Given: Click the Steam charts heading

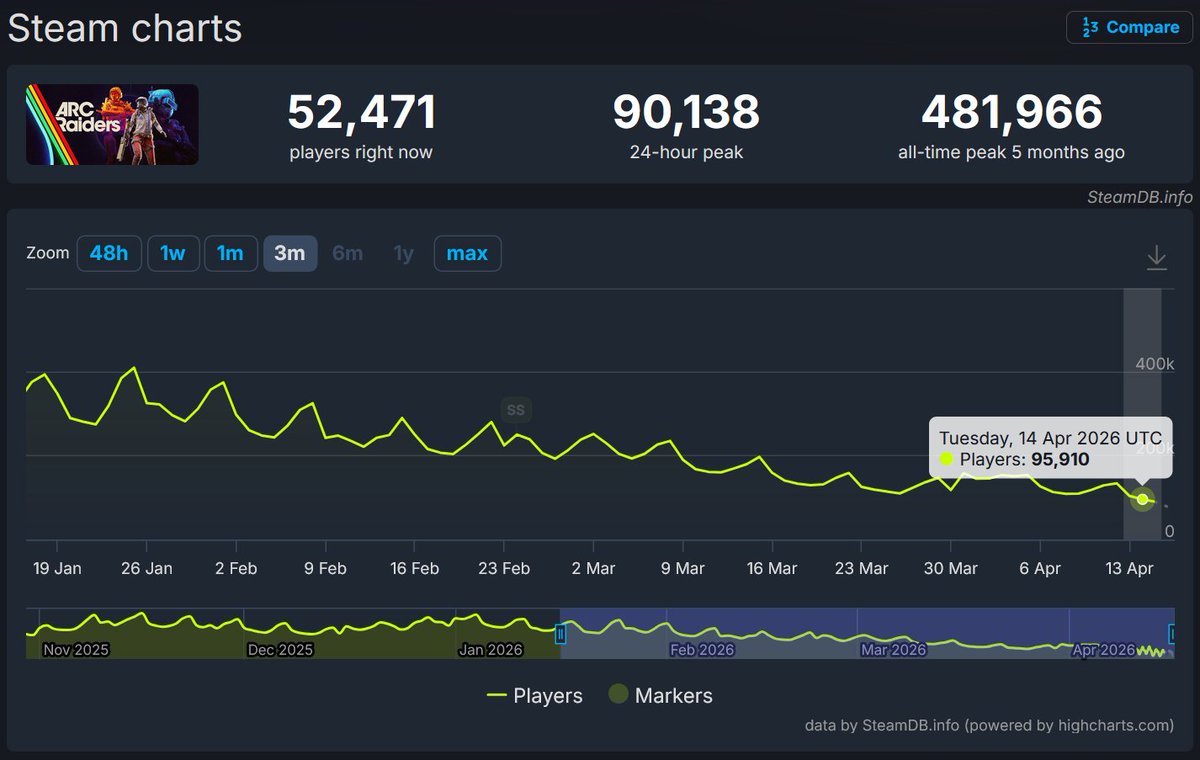Looking at the screenshot, I should click(125, 28).
